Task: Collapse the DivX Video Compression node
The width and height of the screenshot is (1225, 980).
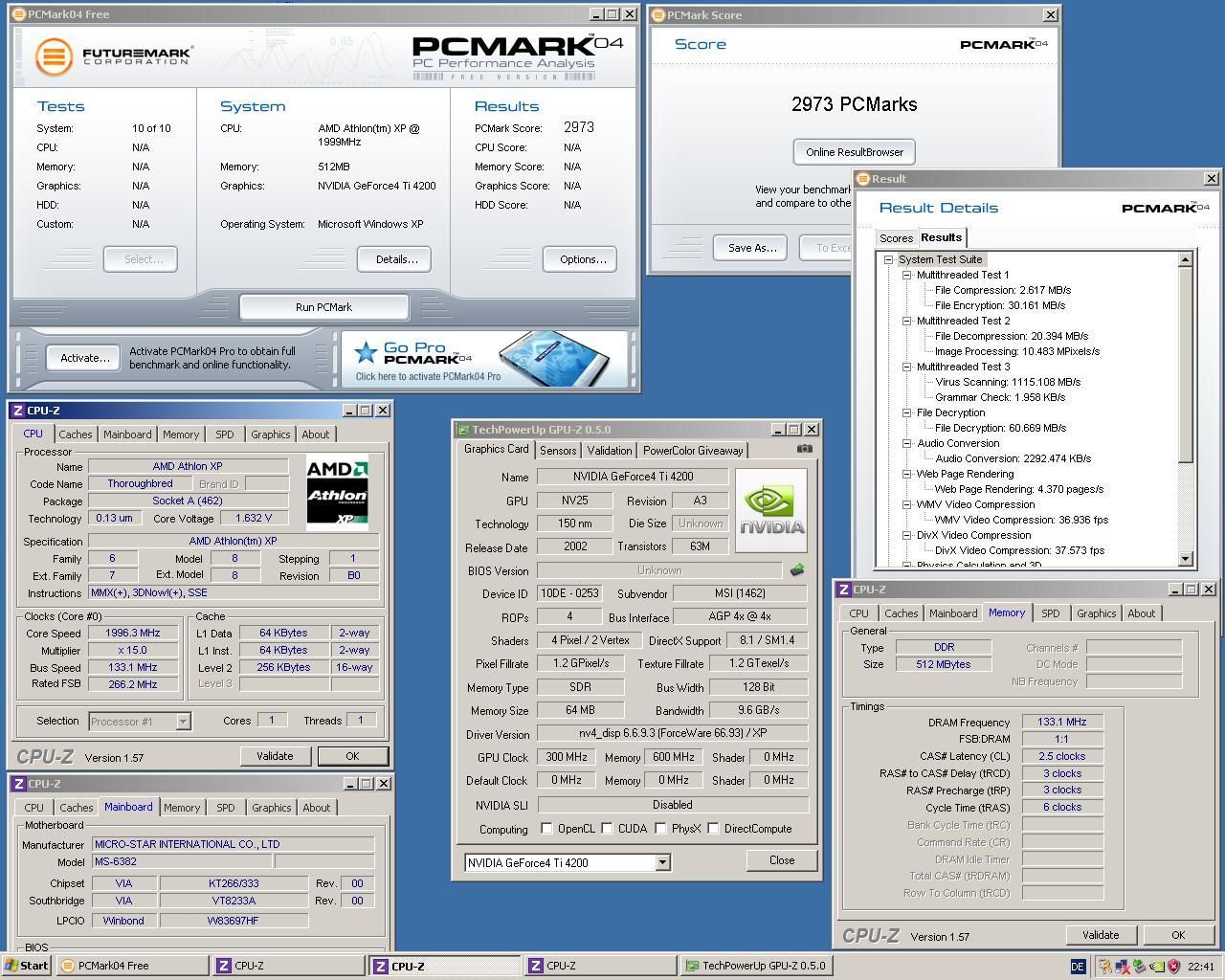Action: tap(906, 535)
